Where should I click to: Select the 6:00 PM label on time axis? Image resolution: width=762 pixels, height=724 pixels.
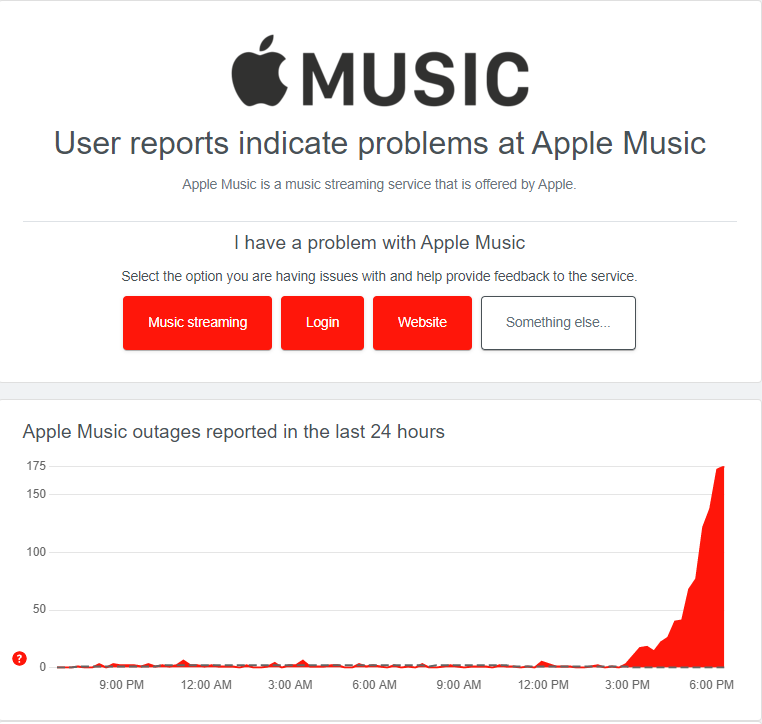711,685
